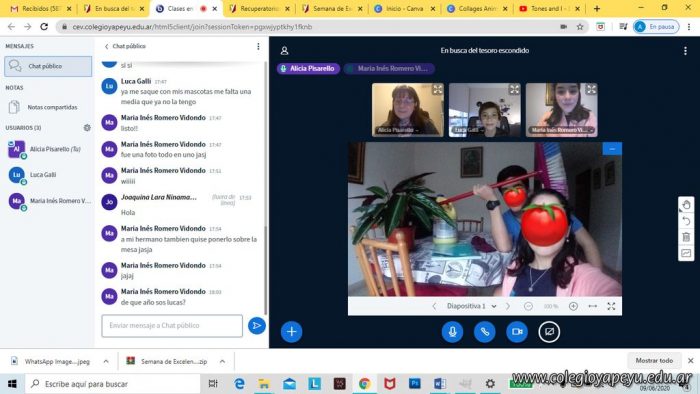This screenshot has width=700, height=394.
Task: Toggle the webcam sharing button
Action: pos(517,332)
